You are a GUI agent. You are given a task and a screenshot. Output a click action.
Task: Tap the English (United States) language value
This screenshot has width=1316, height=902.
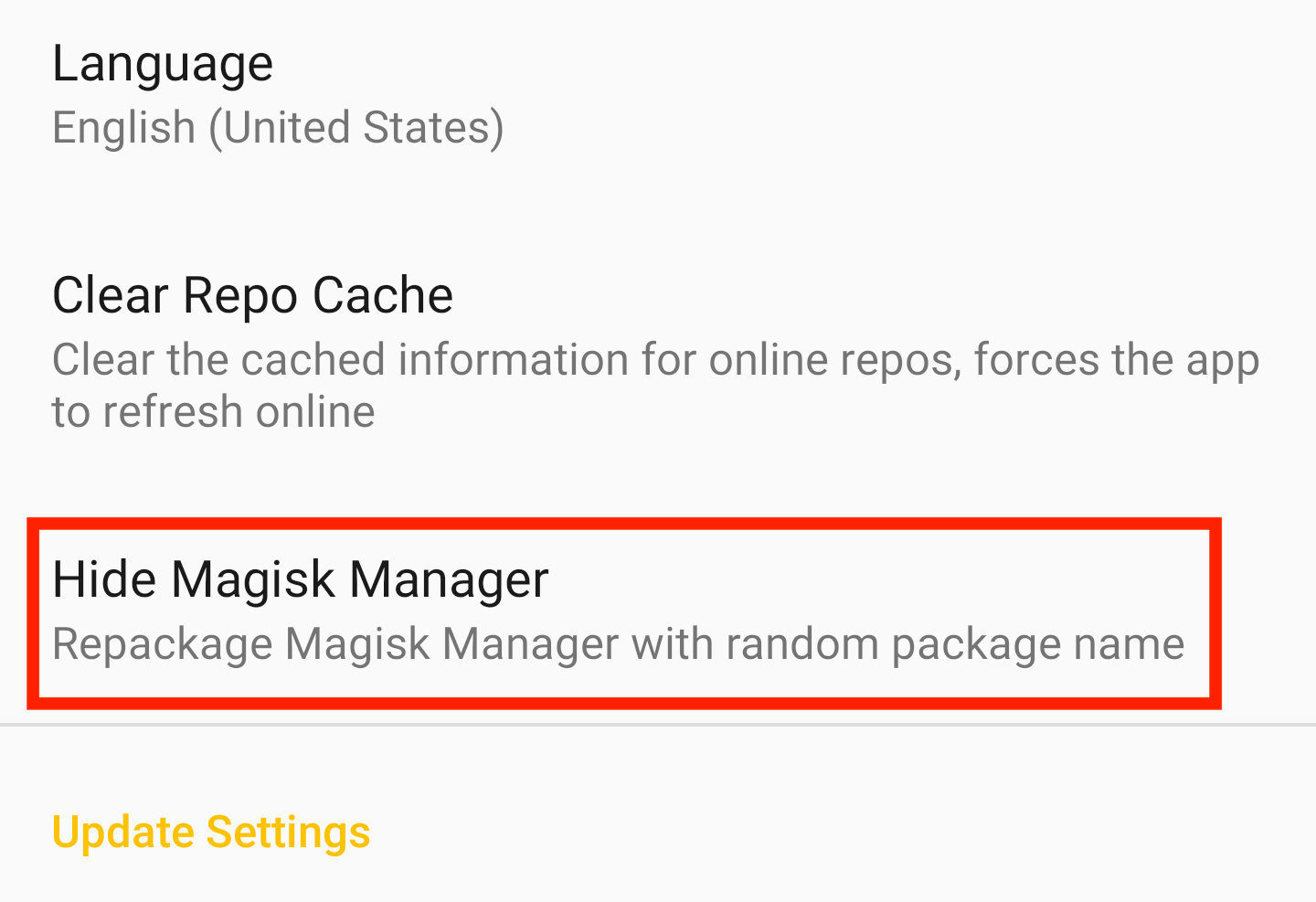[278, 128]
